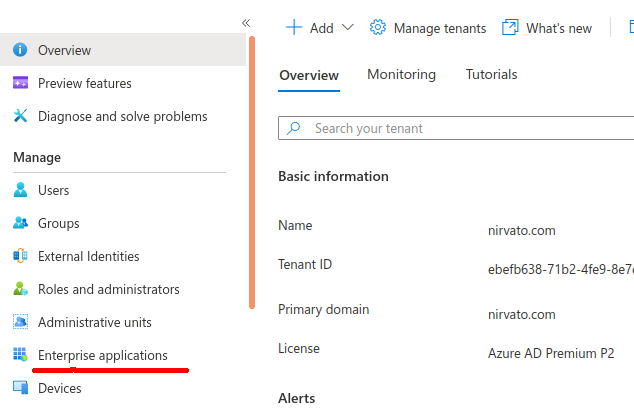The image size is (634, 408).
Task: Click the Tenant ID label
Action: coord(305,264)
